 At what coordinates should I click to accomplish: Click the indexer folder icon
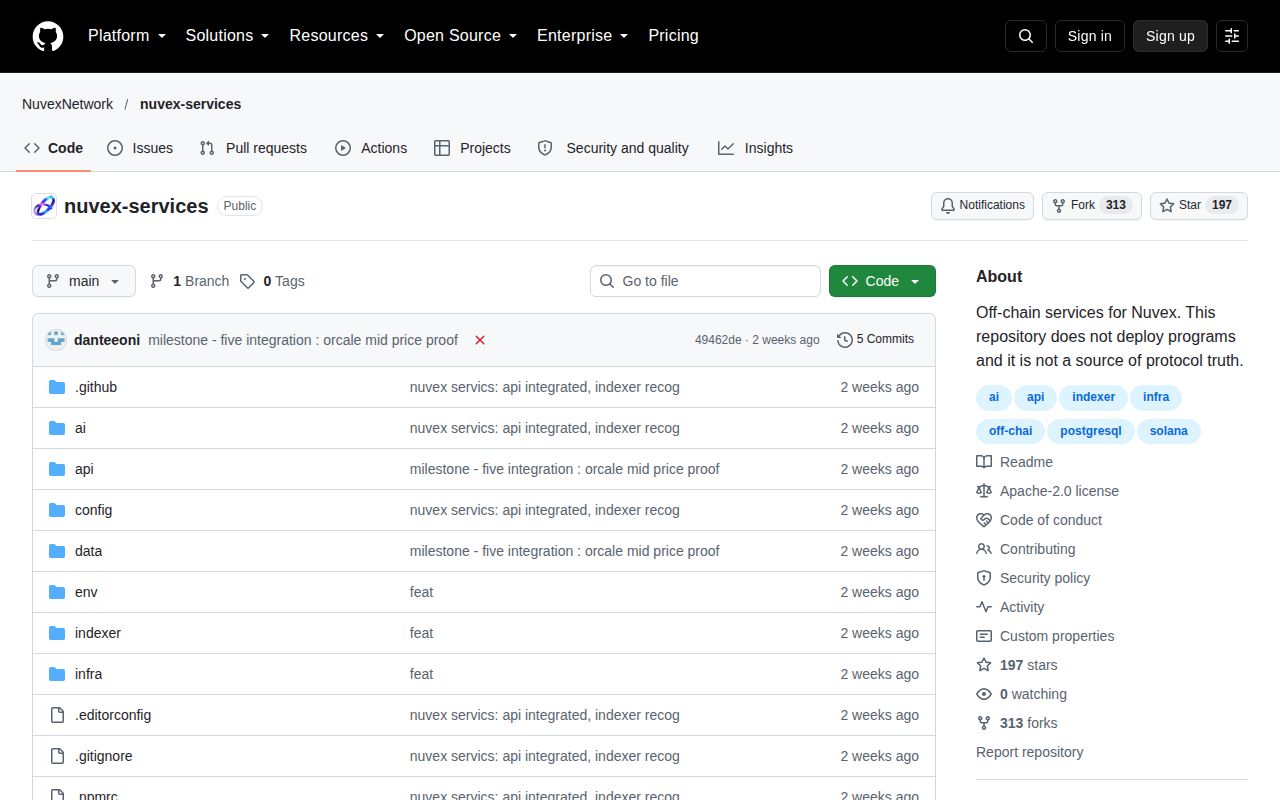point(57,633)
